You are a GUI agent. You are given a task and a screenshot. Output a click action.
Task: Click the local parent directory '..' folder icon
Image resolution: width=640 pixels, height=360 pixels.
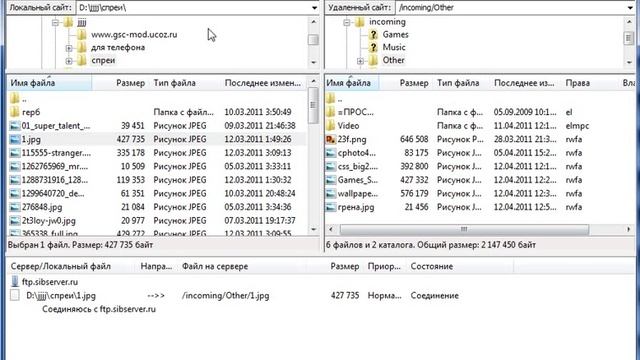(15, 98)
